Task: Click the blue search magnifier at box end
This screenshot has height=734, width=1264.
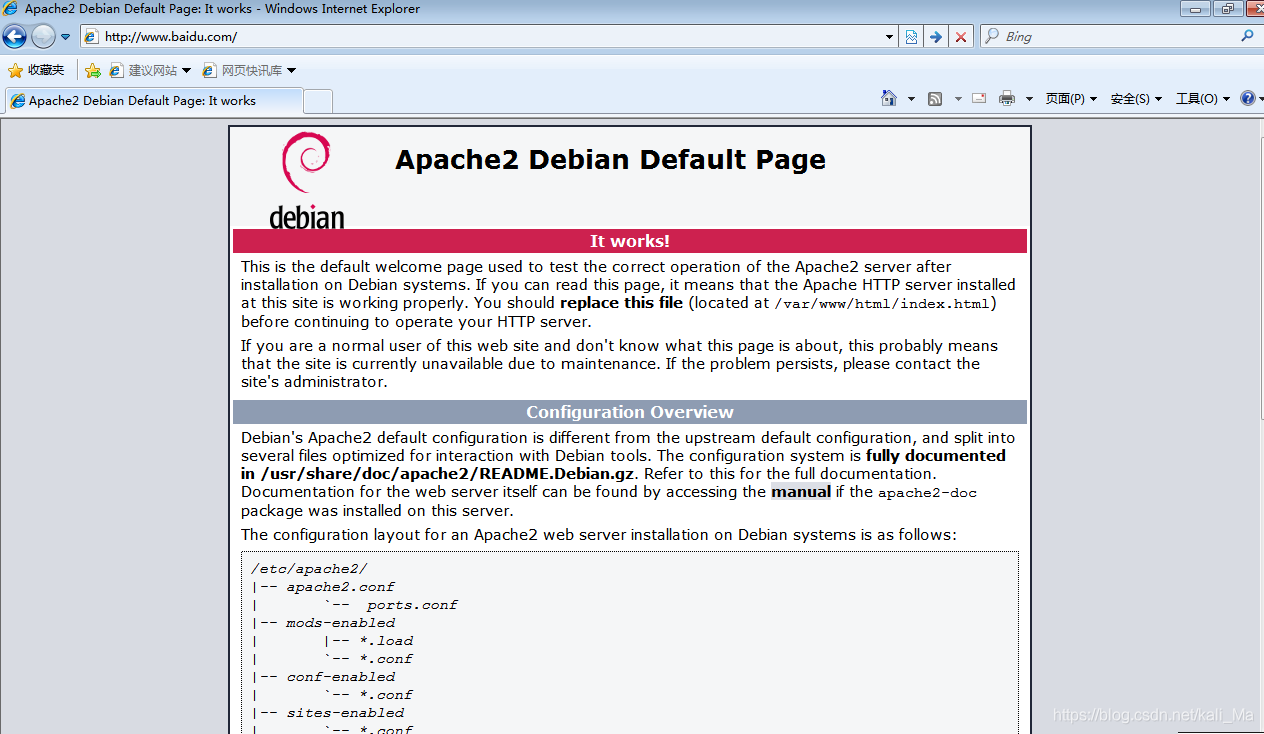Action: 1247,36
